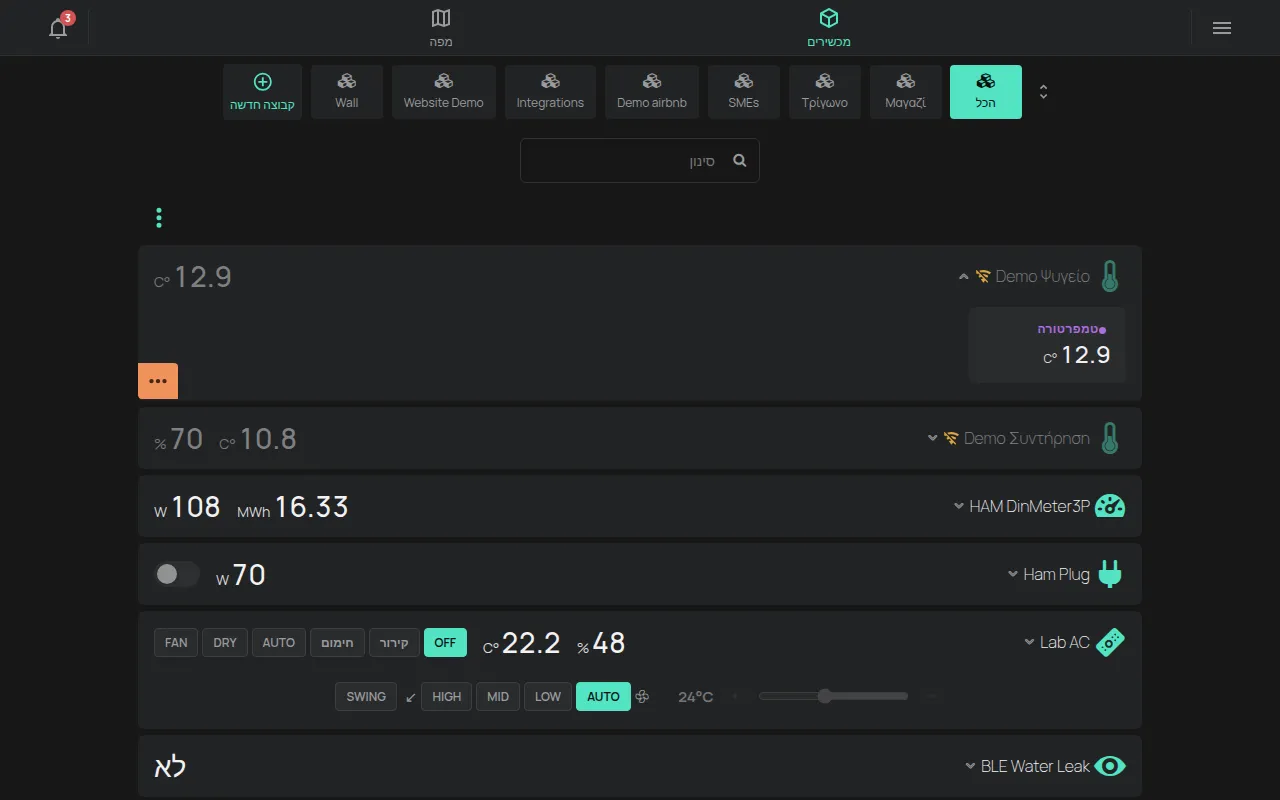Set Lab AC mode to חימום

[337, 642]
